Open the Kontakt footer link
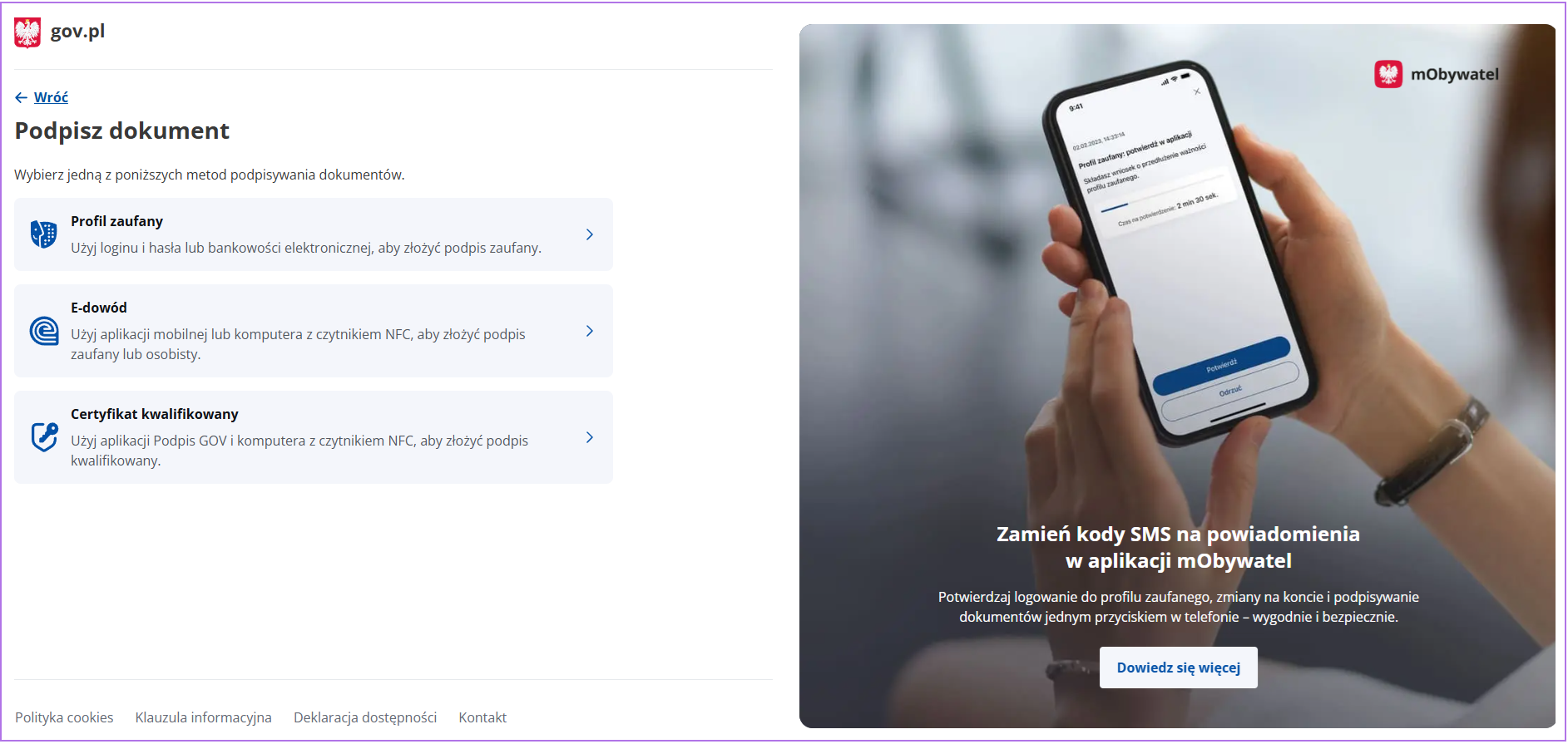Image resolution: width=1568 pixels, height=744 pixels. click(482, 717)
